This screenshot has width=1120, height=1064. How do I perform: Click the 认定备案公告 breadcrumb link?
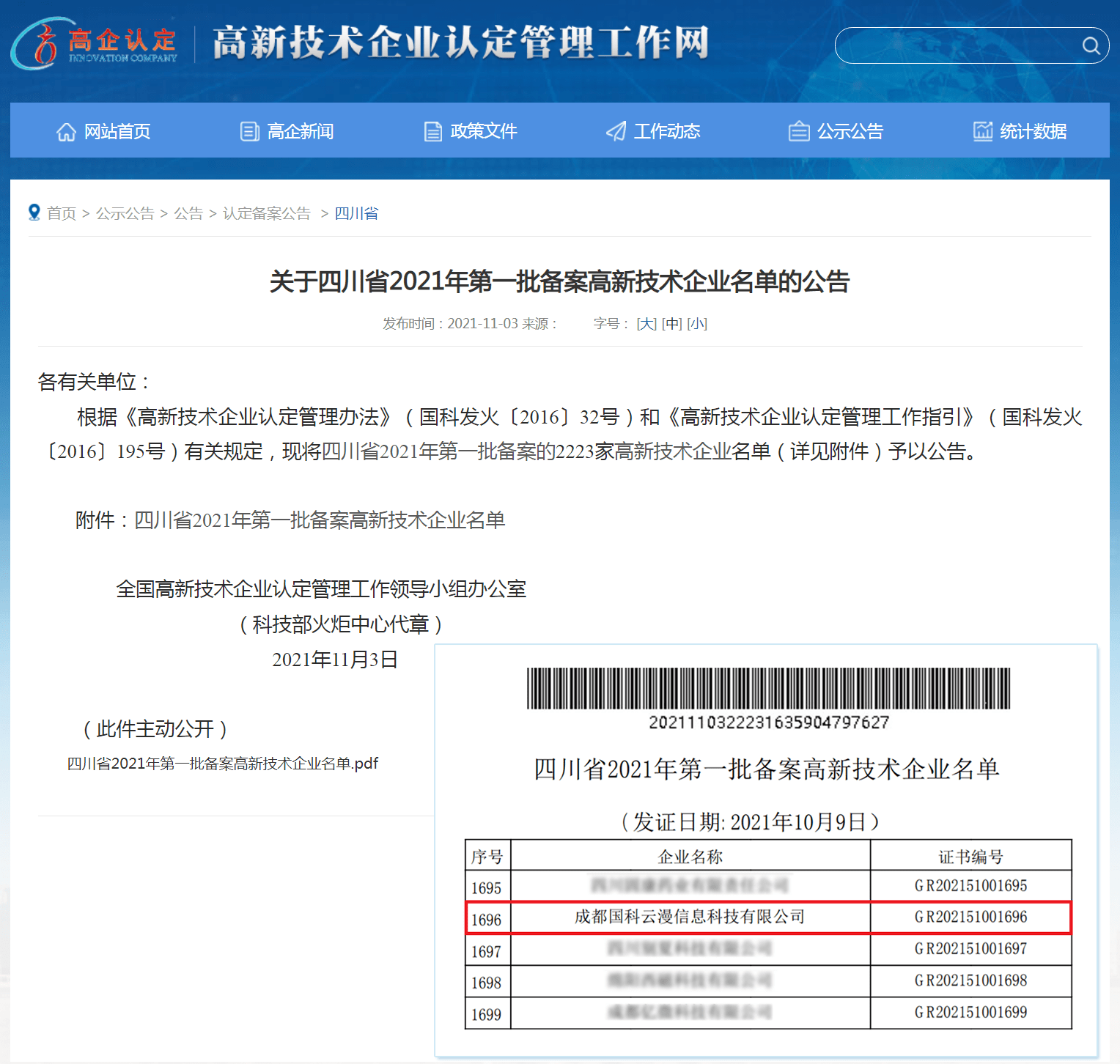point(267,213)
